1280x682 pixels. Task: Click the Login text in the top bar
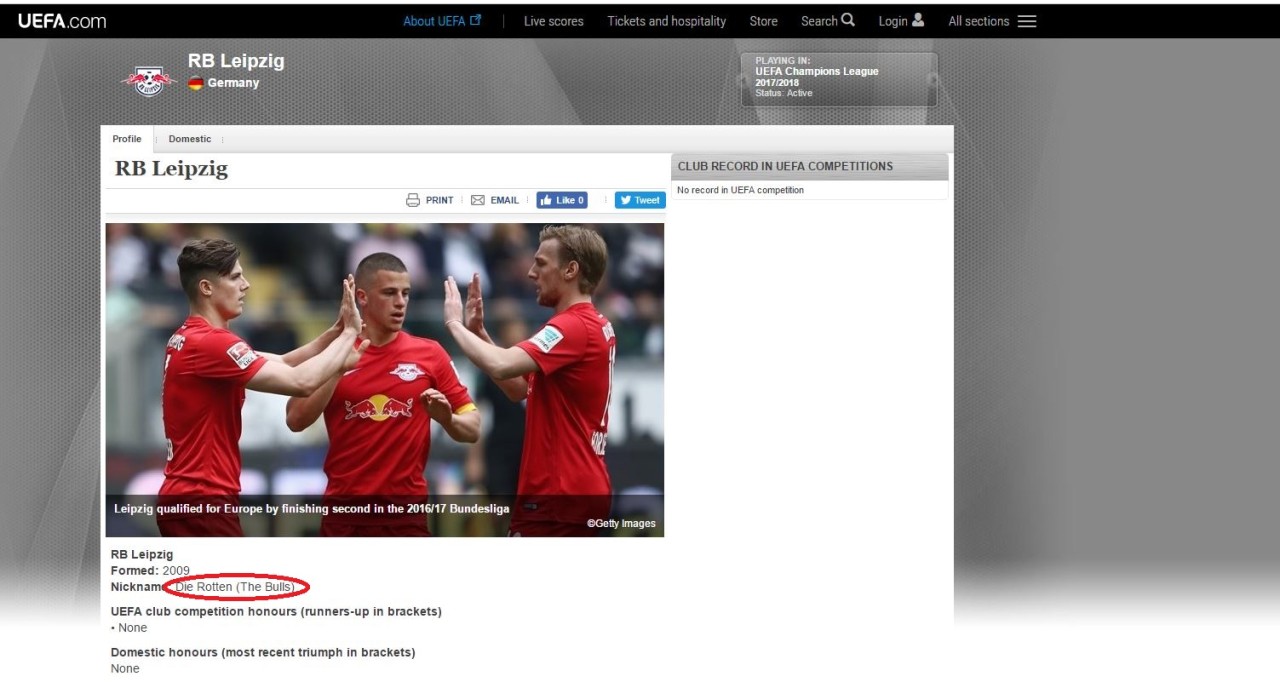click(893, 21)
